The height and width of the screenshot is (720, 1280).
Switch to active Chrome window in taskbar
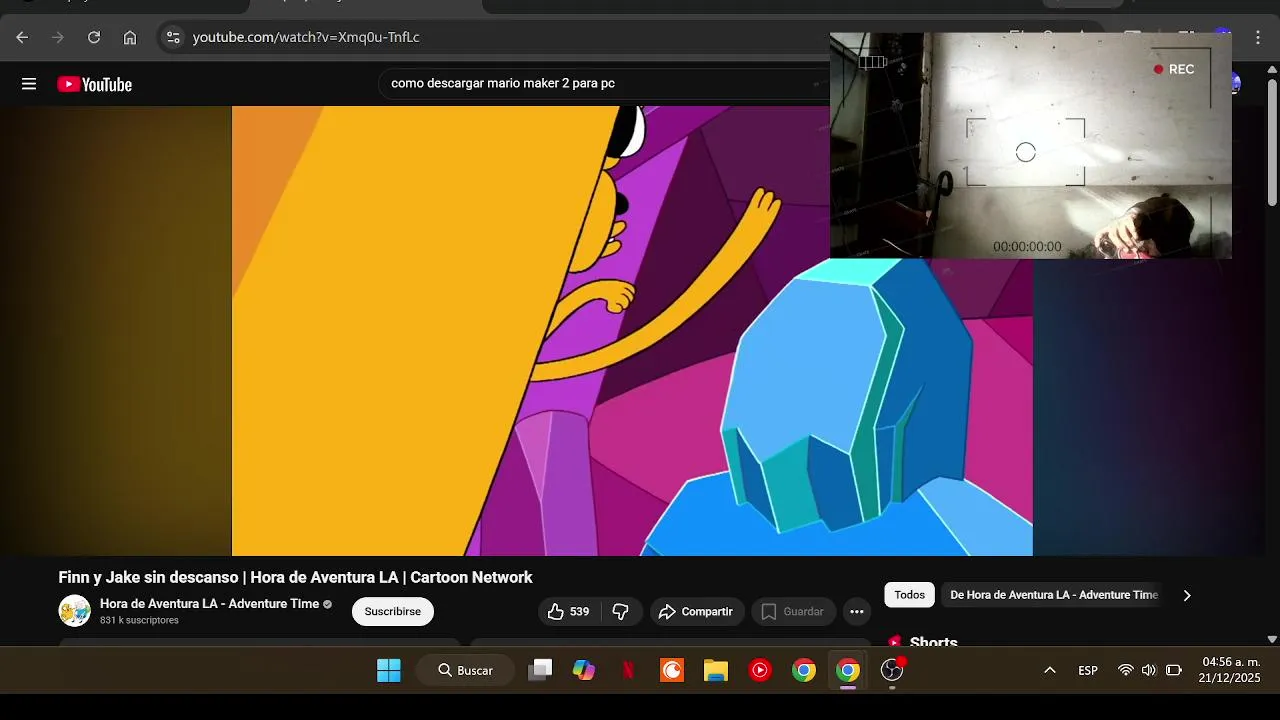848,670
